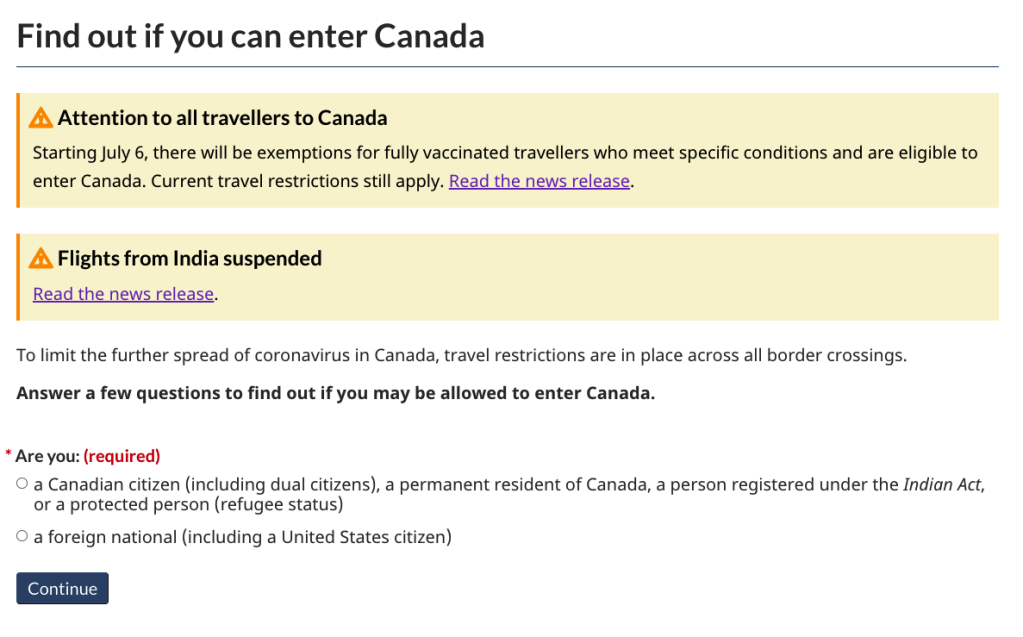Click the red asterisk before 'Are you'
The width and height of the screenshot is (1023, 637).
coord(9,455)
